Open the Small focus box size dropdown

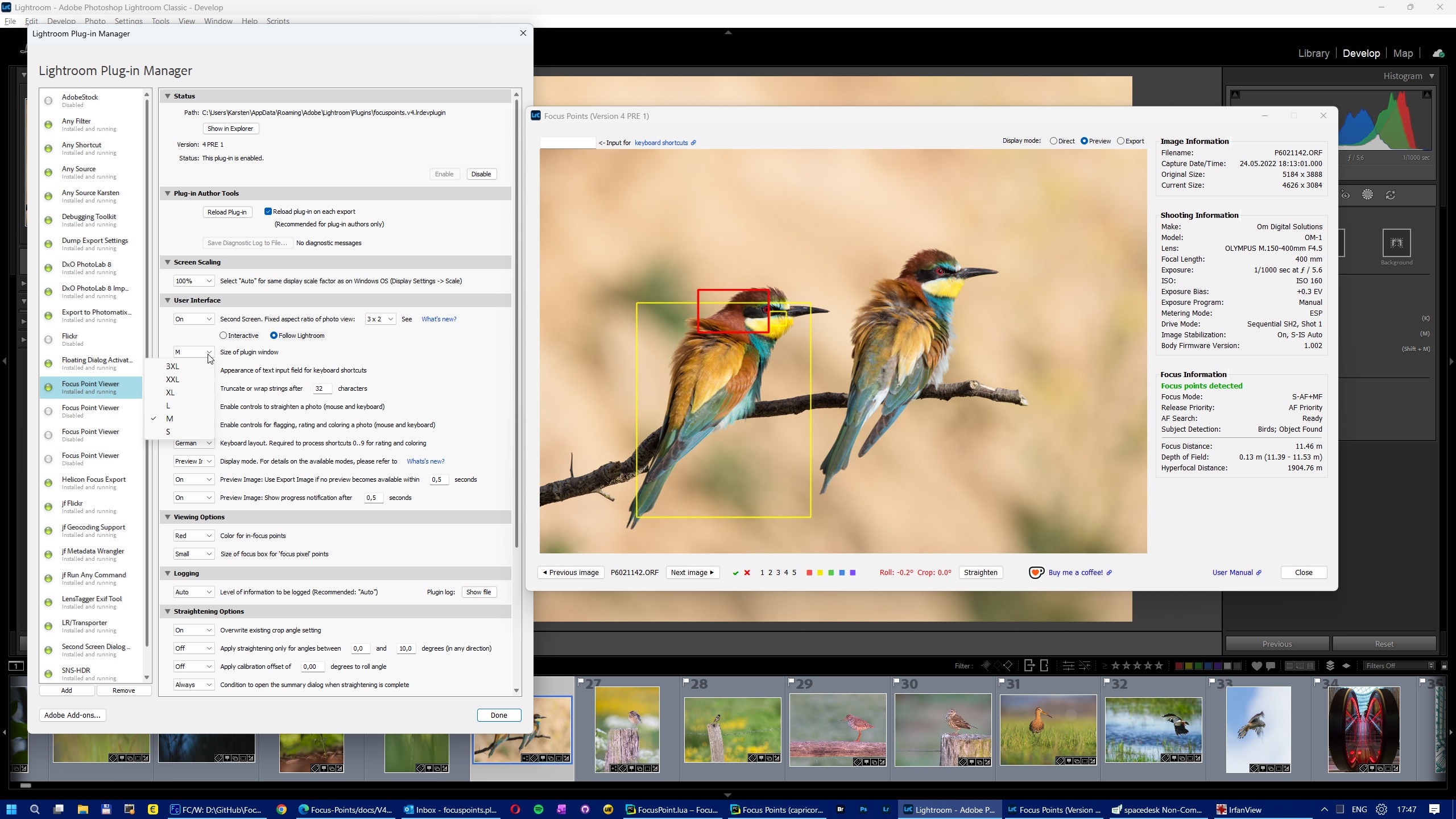pyautogui.click(x=194, y=554)
